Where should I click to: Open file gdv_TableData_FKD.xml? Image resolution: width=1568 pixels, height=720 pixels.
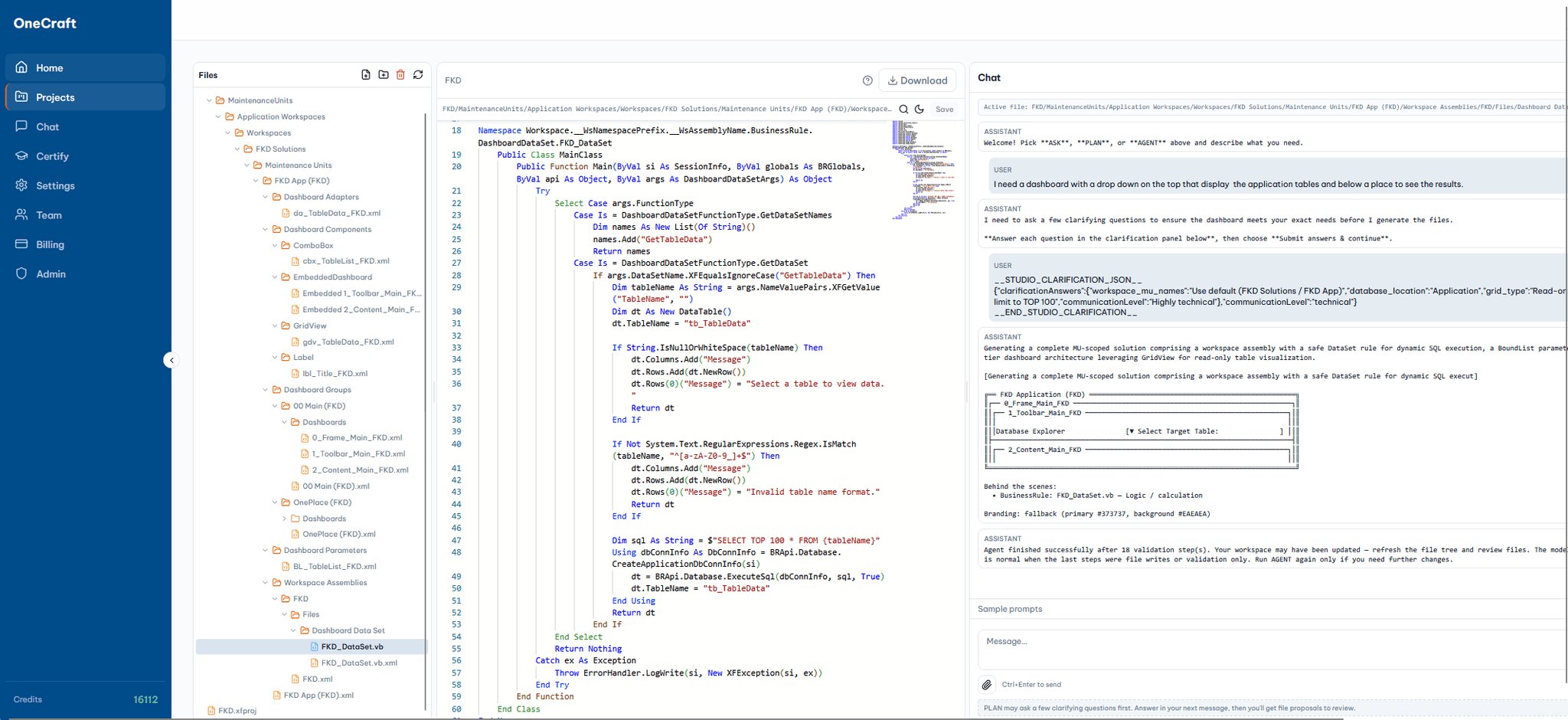tap(348, 342)
